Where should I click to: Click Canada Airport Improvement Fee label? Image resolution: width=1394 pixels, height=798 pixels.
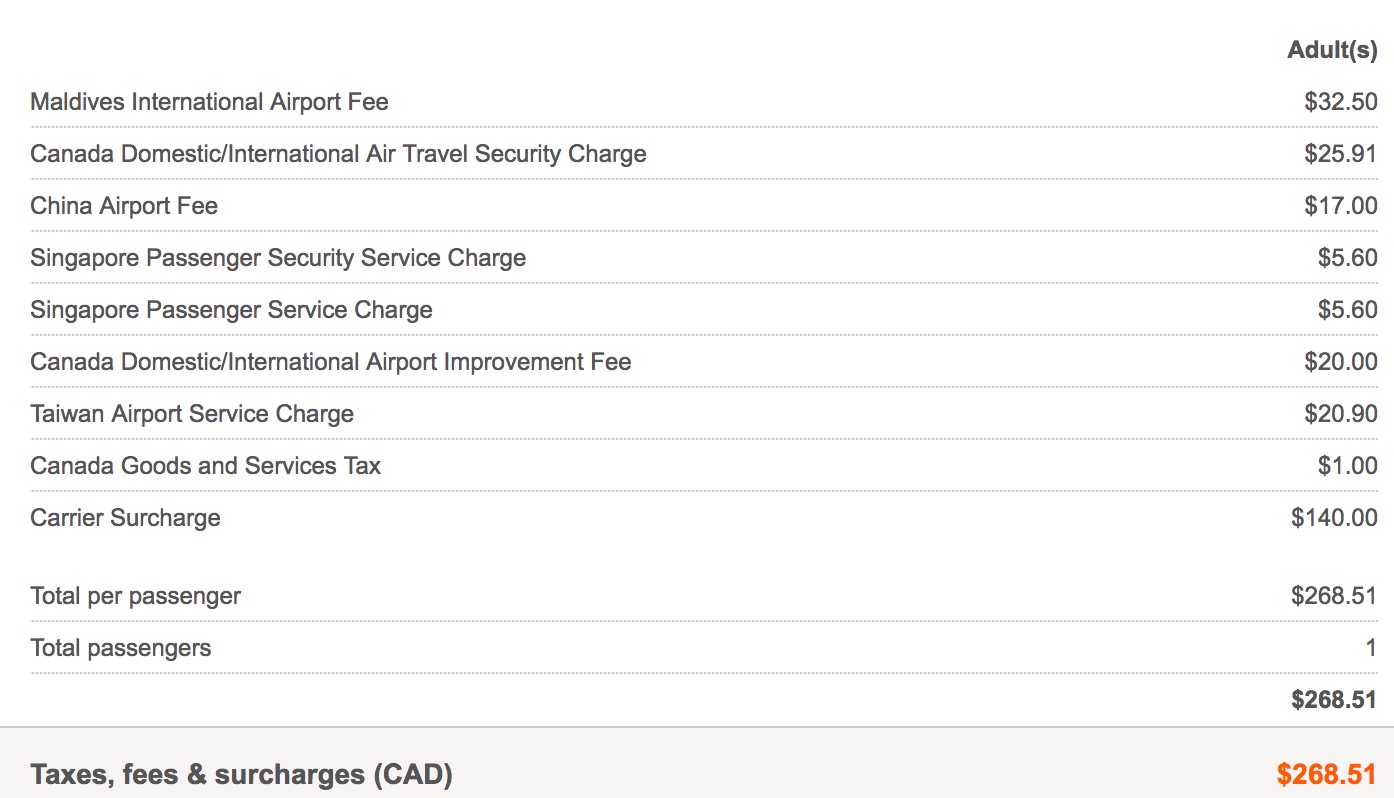[x=331, y=362]
